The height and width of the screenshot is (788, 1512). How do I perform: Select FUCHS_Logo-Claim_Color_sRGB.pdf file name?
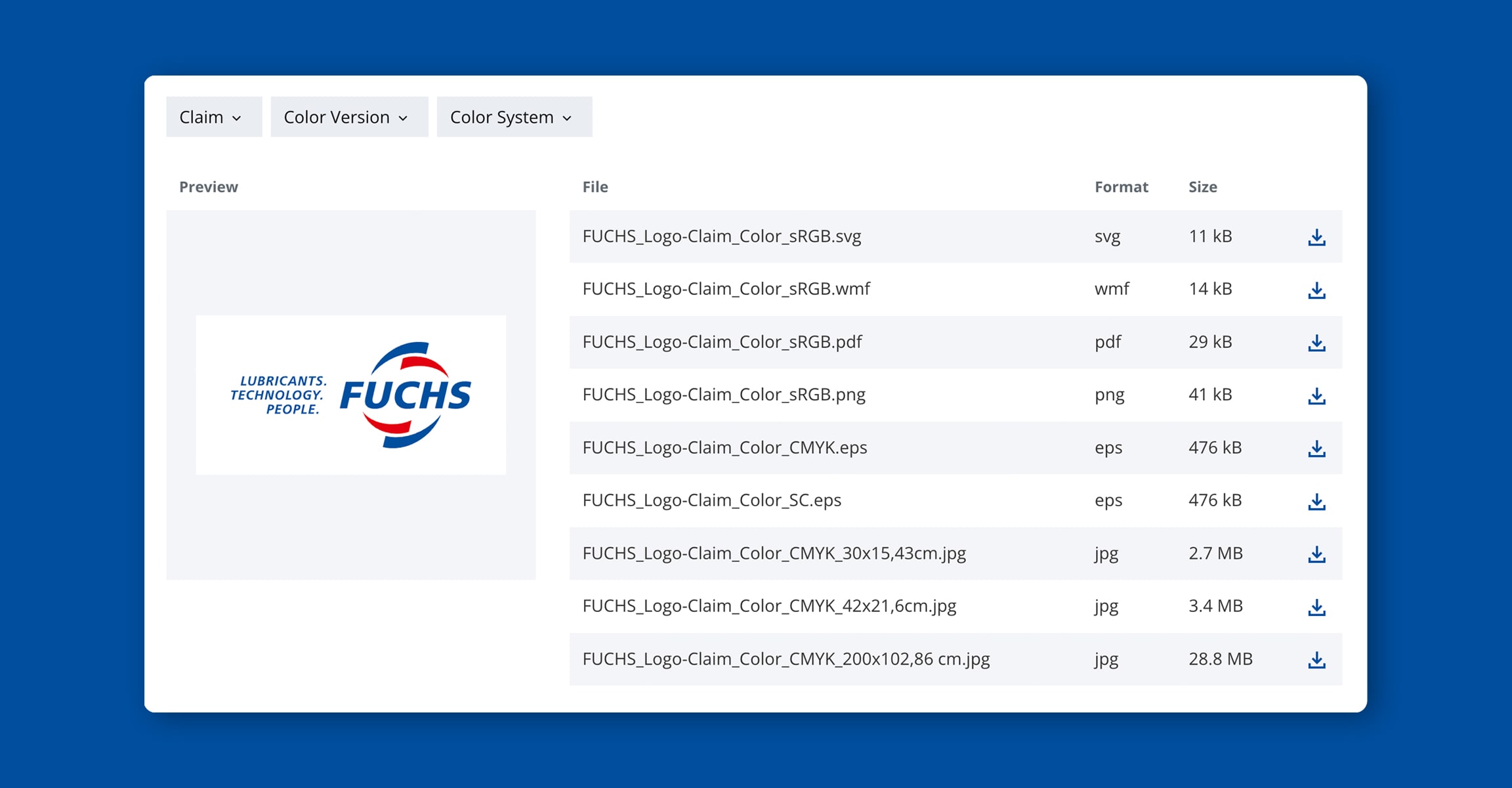pyautogui.click(x=723, y=342)
